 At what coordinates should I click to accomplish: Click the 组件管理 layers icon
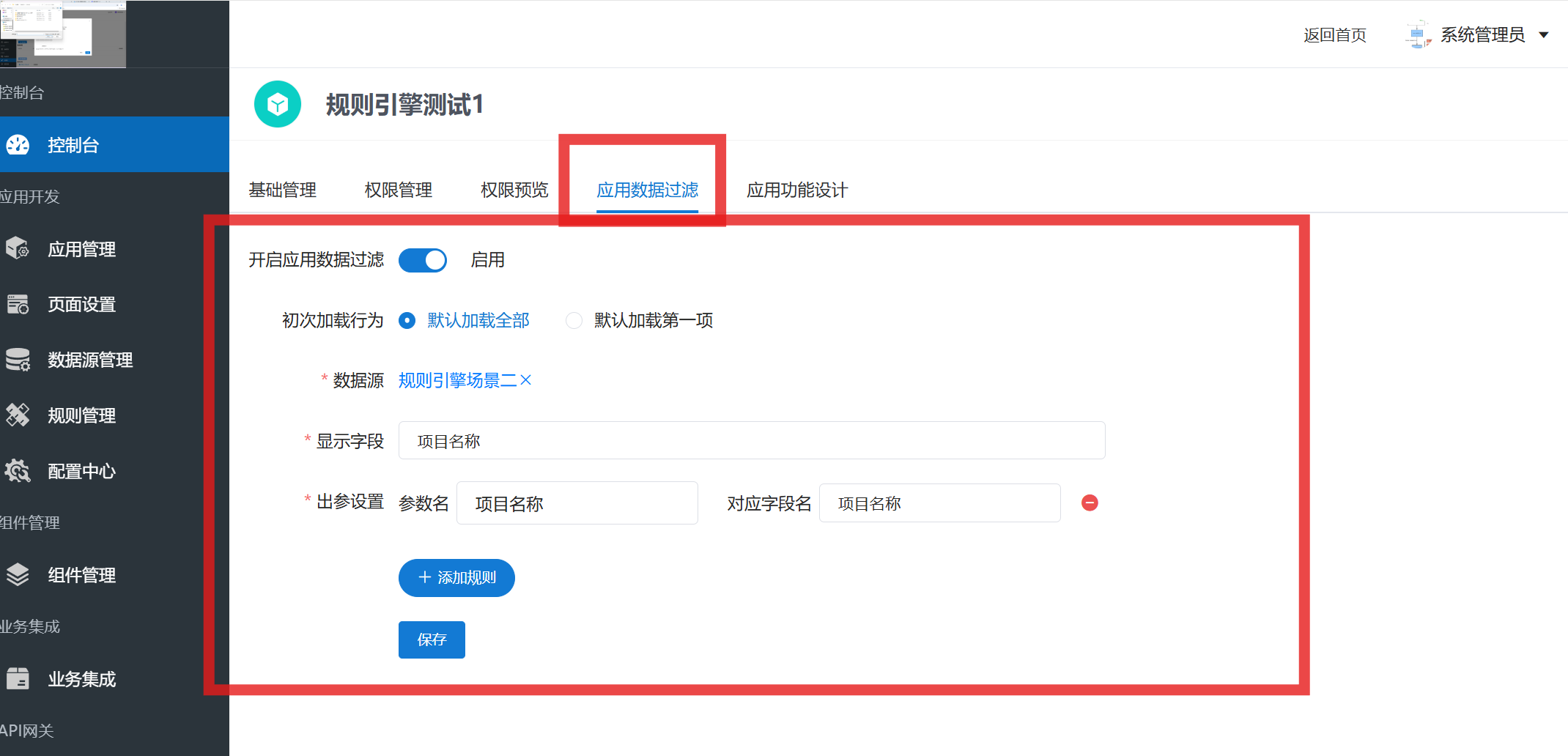pyautogui.click(x=18, y=575)
